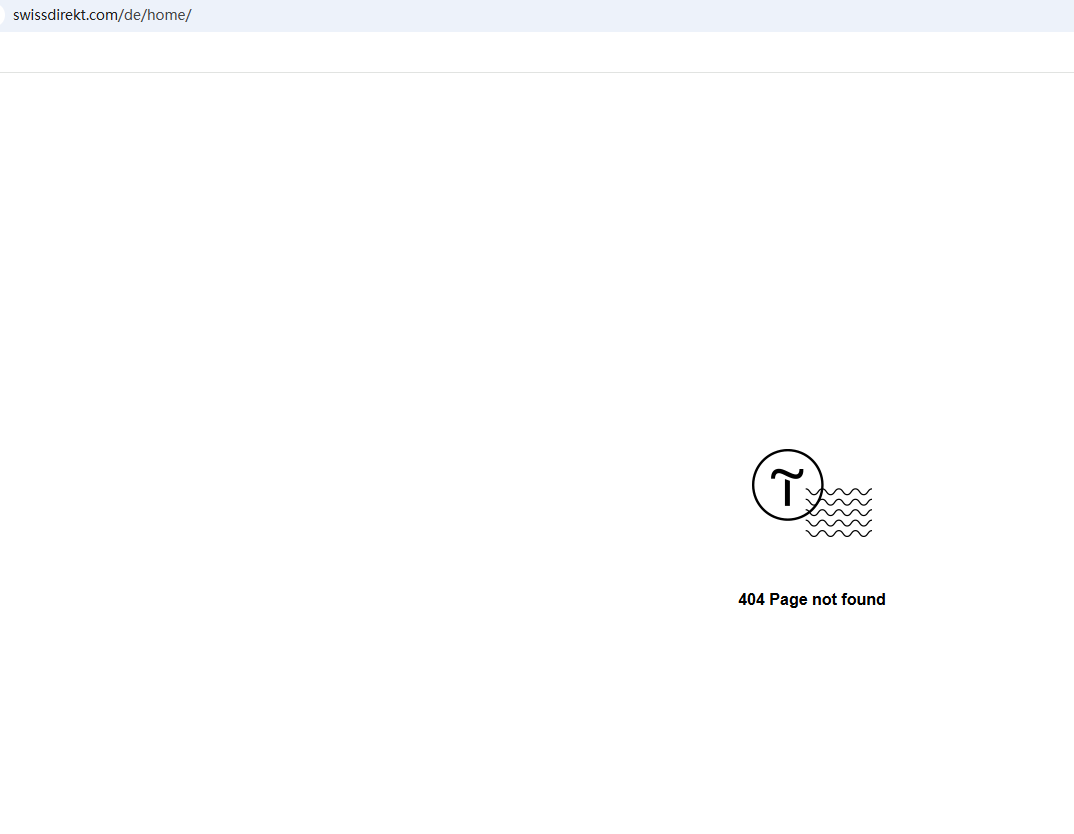Click the Tilda circle logo icon
Screen dimensions: 1074x834
[x=788, y=485]
